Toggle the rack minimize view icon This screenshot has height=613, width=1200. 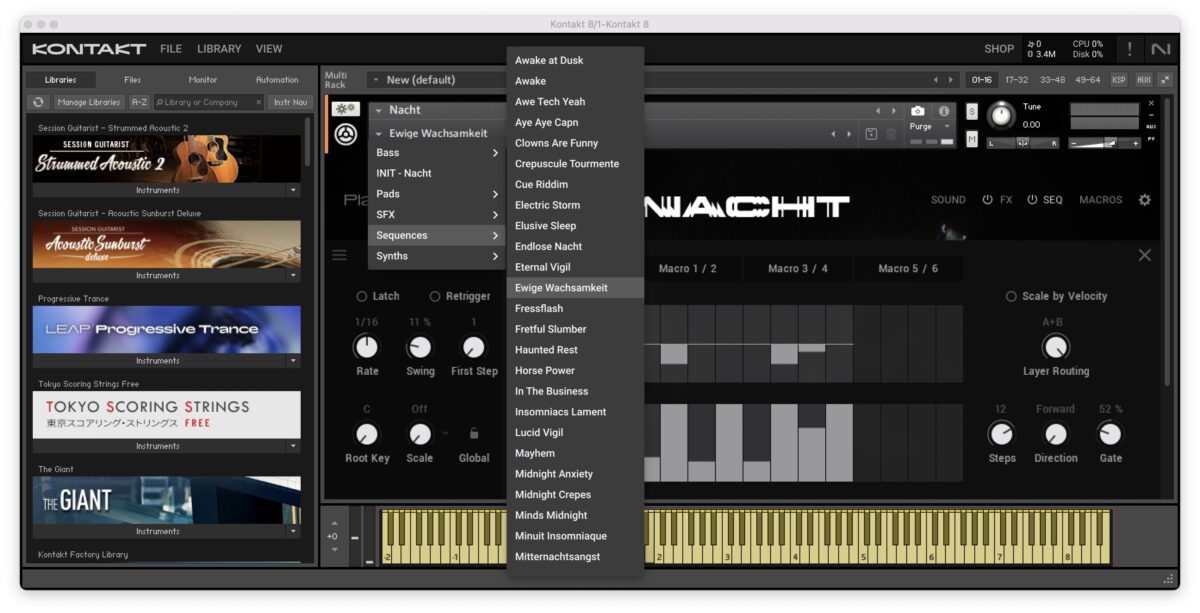[x=1166, y=80]
